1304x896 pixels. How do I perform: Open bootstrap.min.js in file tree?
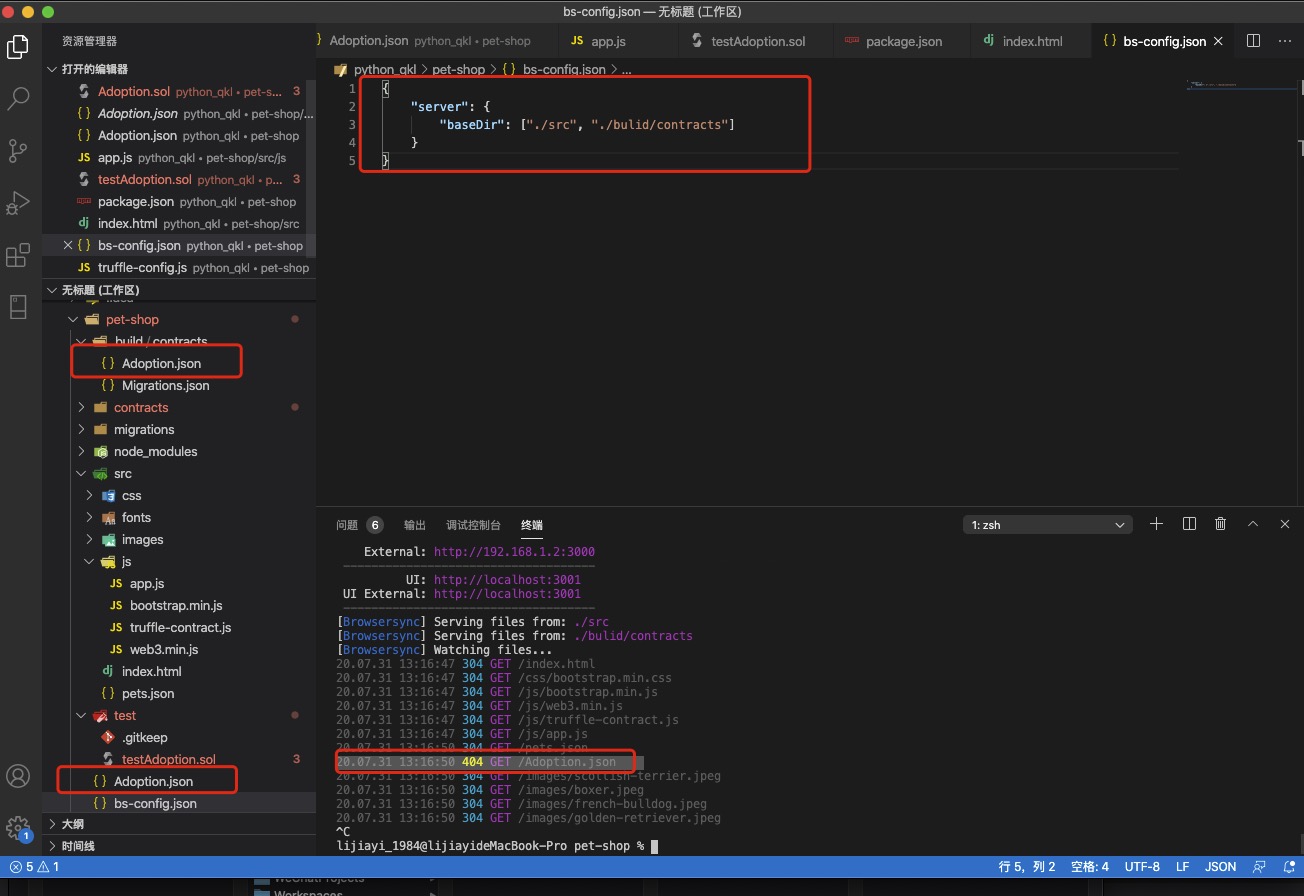point(176,605)
